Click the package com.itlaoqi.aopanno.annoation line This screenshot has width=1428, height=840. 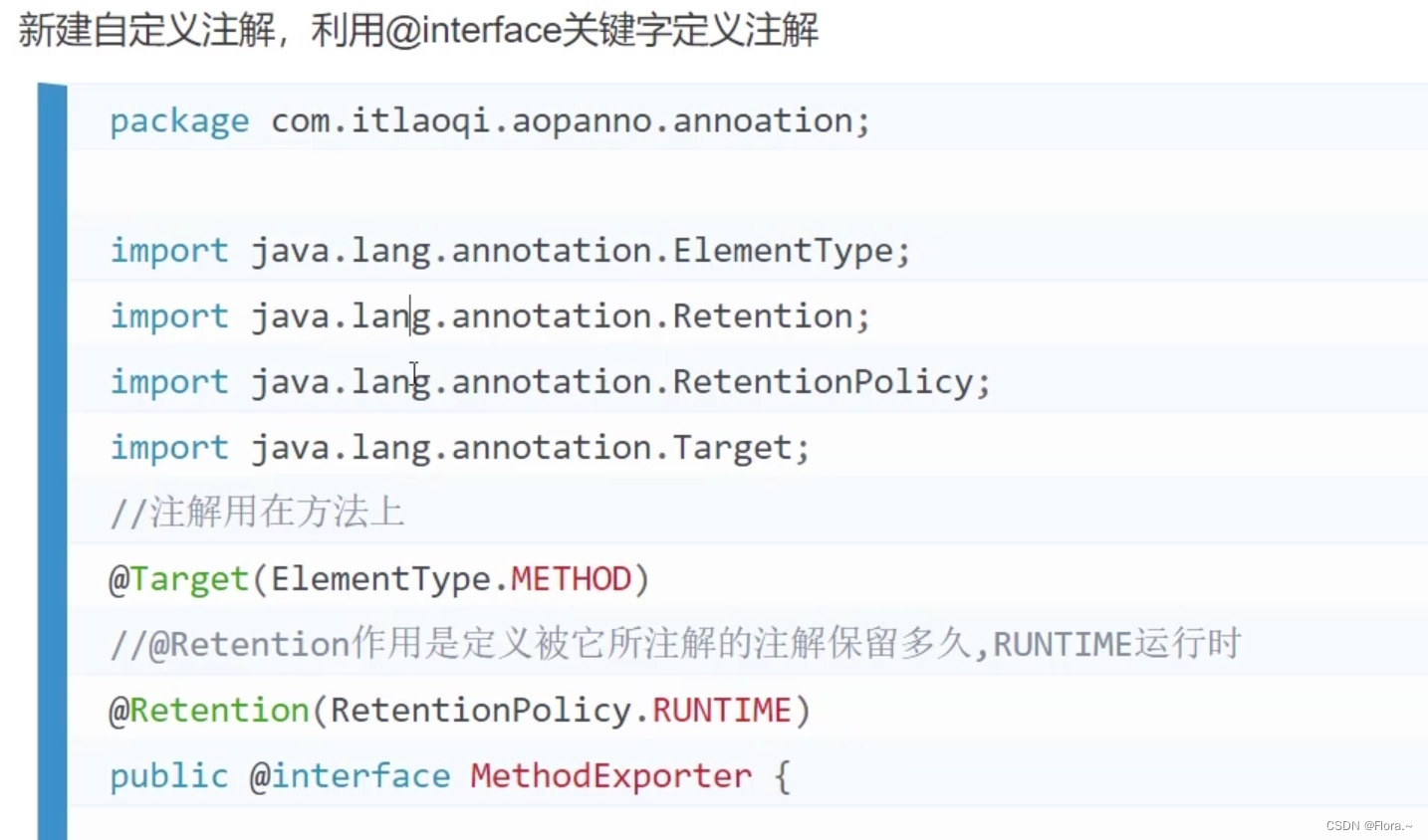pyautogui.click(x=490, y=121)
